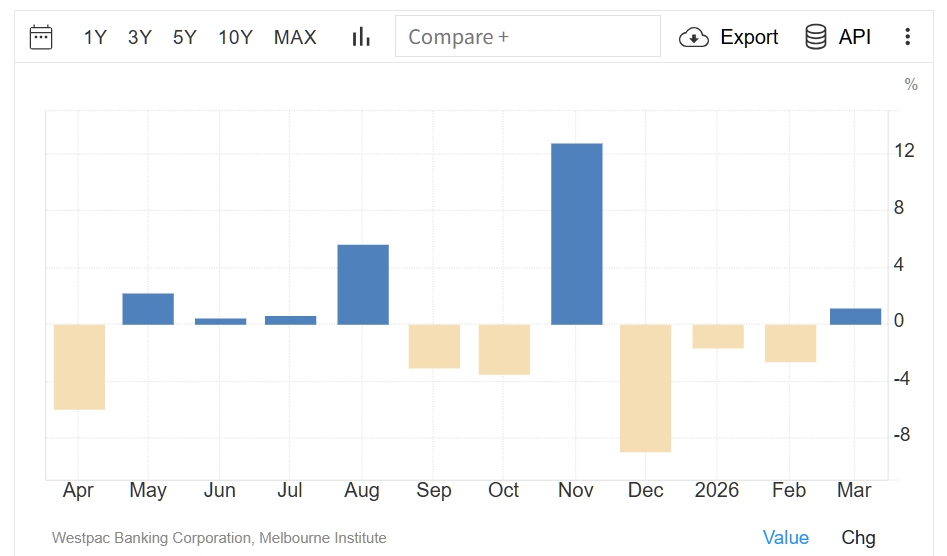Click the API database icon
This screenshot has width=947, height=556.
[816, 37]
